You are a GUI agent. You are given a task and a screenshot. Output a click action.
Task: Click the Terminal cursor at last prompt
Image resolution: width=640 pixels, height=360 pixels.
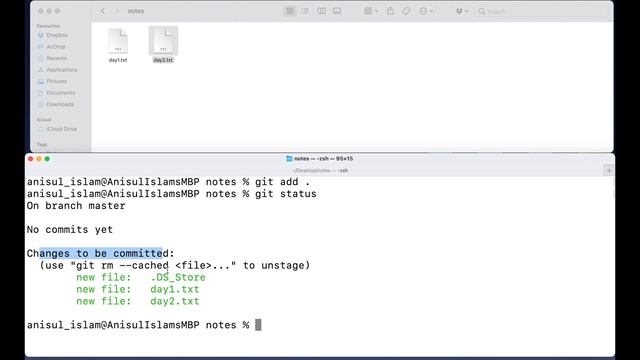(x=258, y=325)
